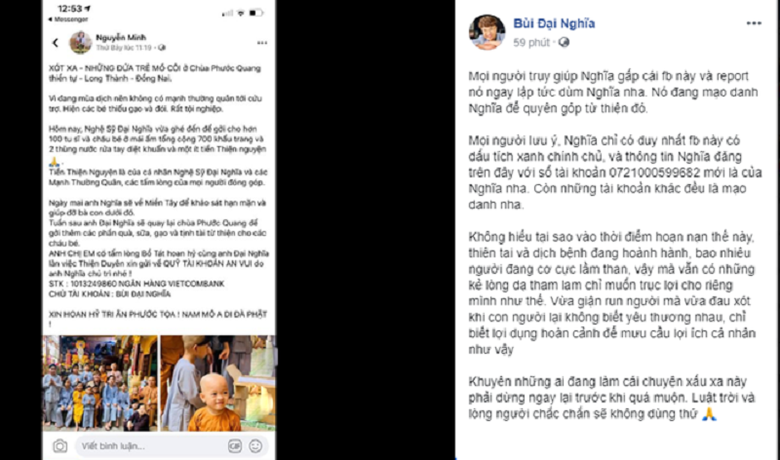Viewport: 780px width, 460px height.
Task: Tap the post timestamp under Nguyễn Minh
Action: click(124, 48)
